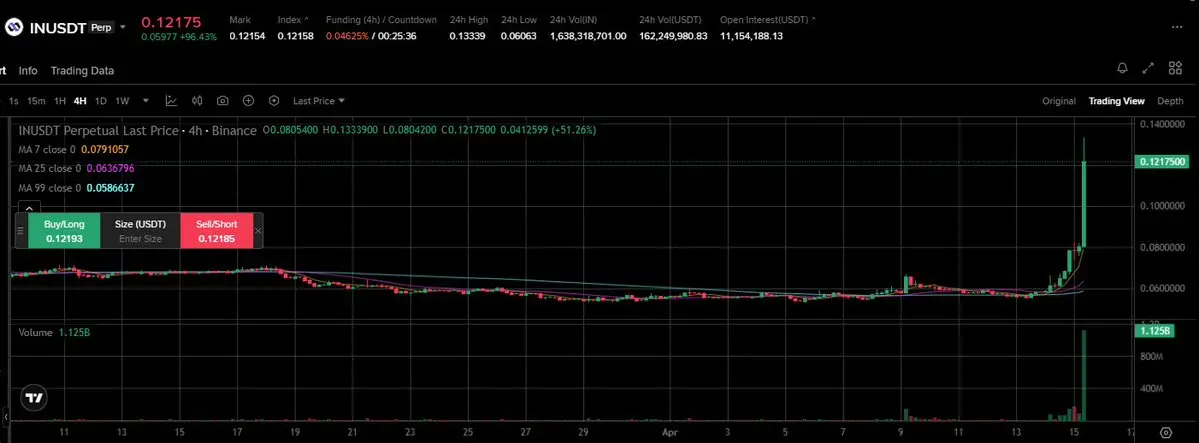
Task: Click the Buy/Long 0.12193 button
Action: pyautogui.click(x=64, y=230)
